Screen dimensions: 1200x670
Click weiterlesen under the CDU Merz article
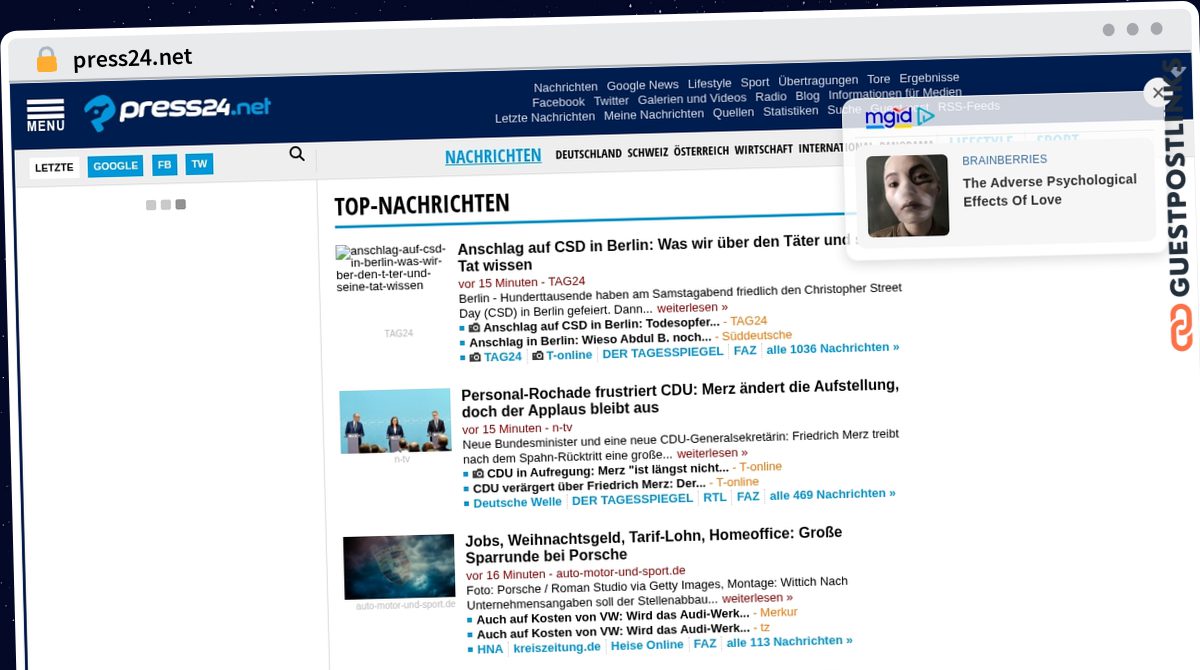[x=712, y=453]
